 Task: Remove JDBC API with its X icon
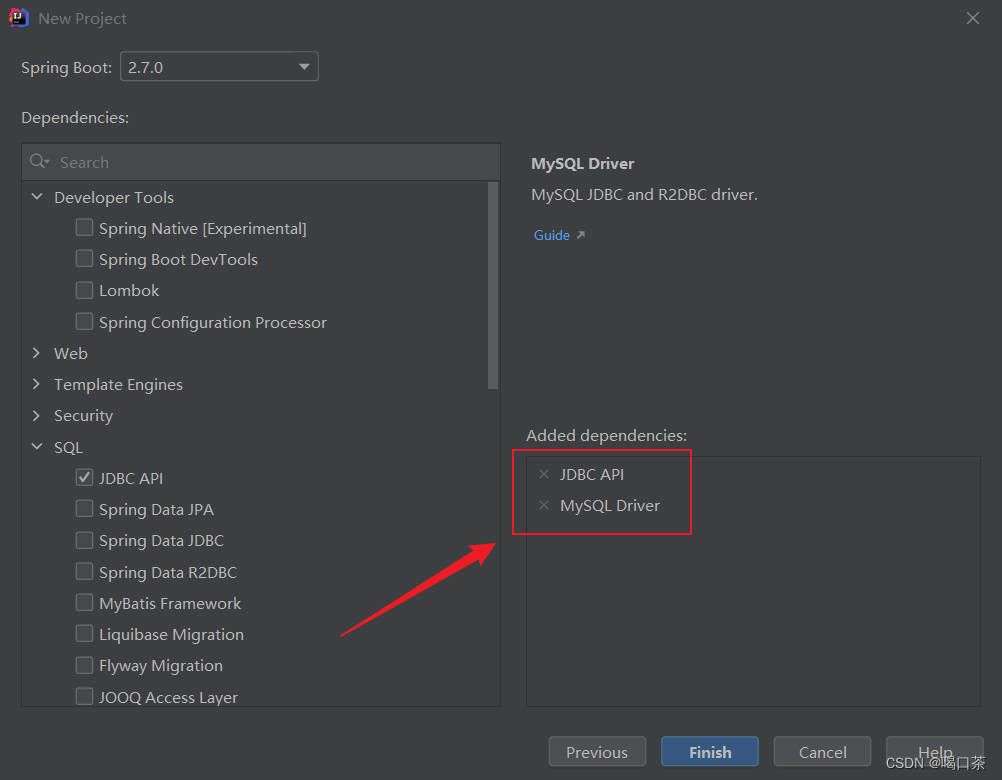click(x=544, y=474)
